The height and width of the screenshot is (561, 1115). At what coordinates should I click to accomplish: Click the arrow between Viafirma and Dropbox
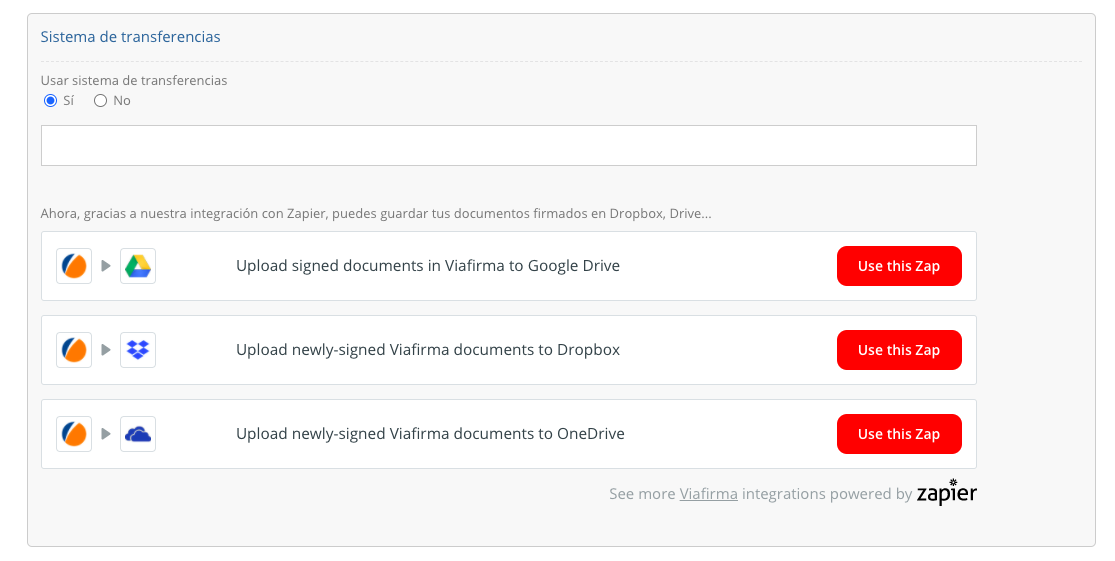point(106,350)
